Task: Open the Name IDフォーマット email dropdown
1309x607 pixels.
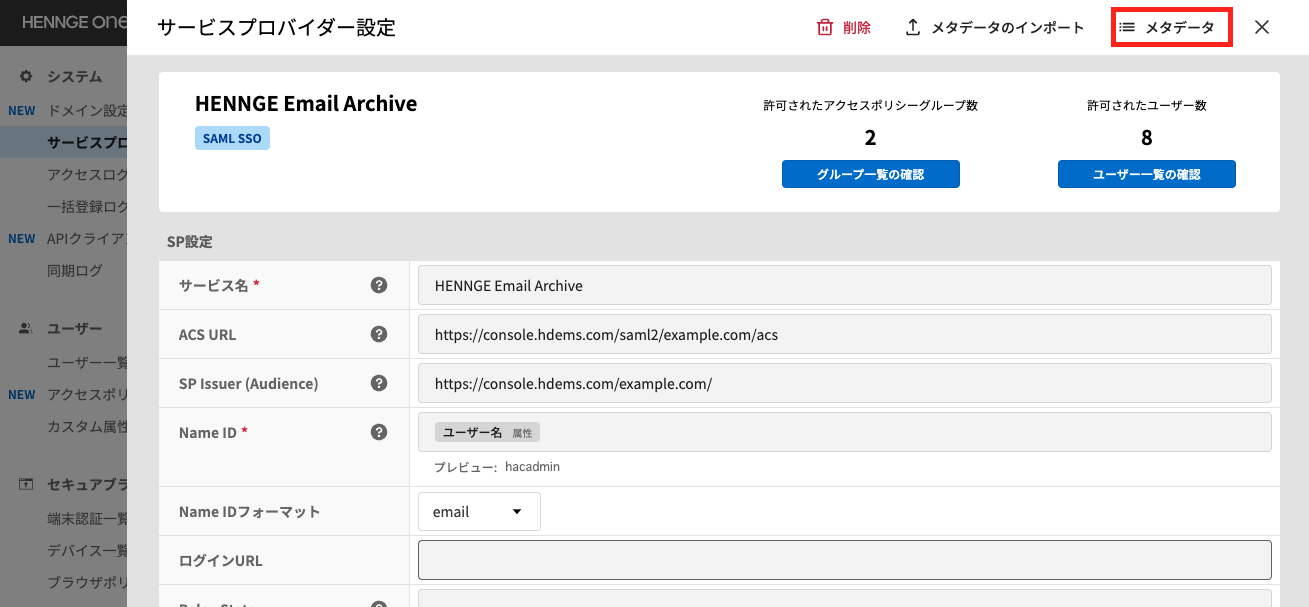Action: coord(480,511)
